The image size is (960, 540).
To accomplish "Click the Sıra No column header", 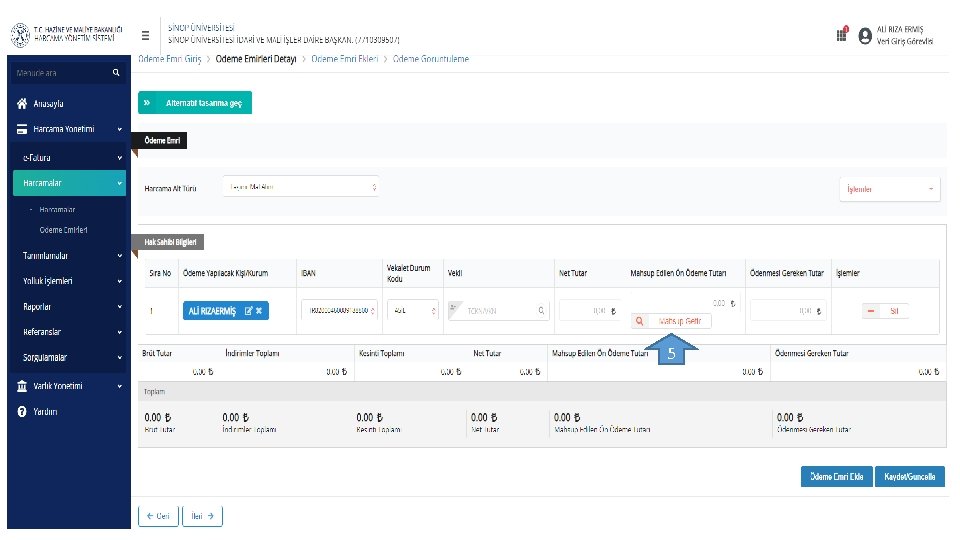I will pos(160,273).
